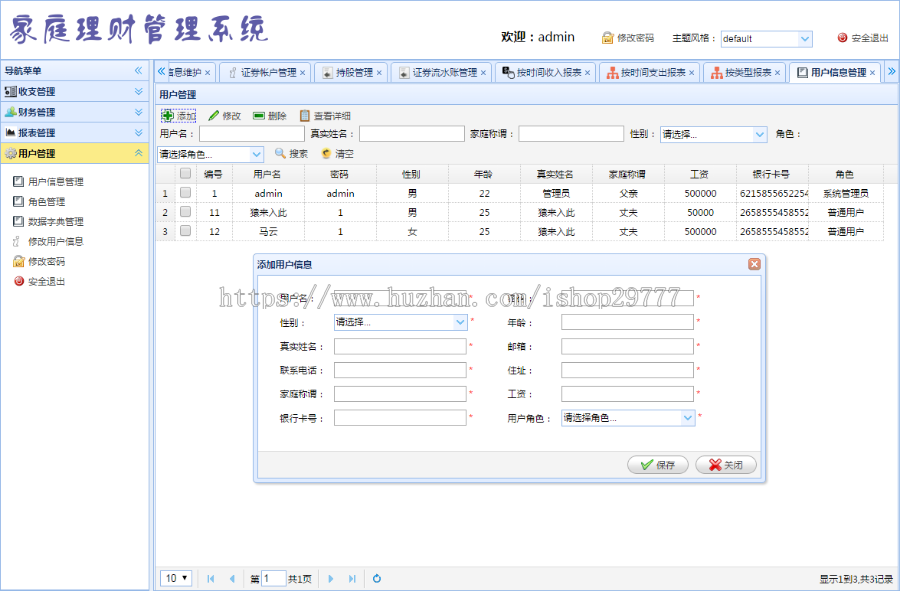Click the 关闭 button in the dialog
Viewport: 900px width, 591px height.
point(725,464)
